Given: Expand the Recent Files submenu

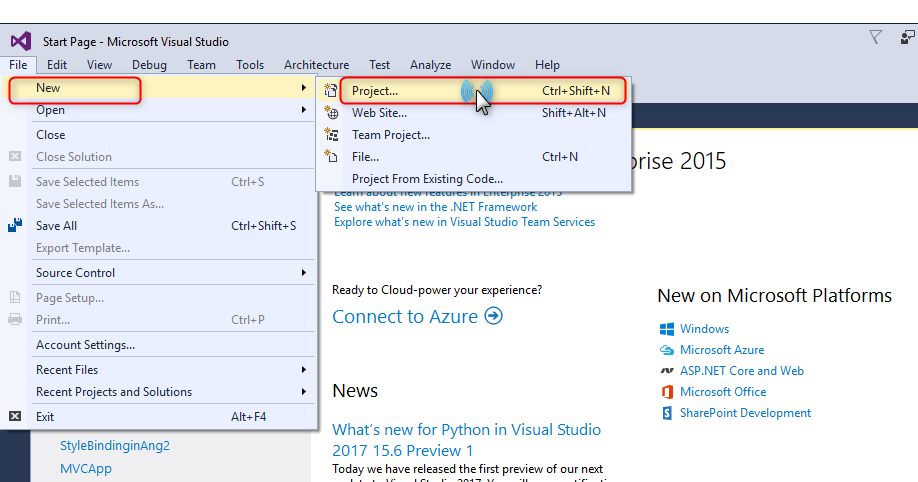Looking at the screenshot, I should click(x=160, y=370).
